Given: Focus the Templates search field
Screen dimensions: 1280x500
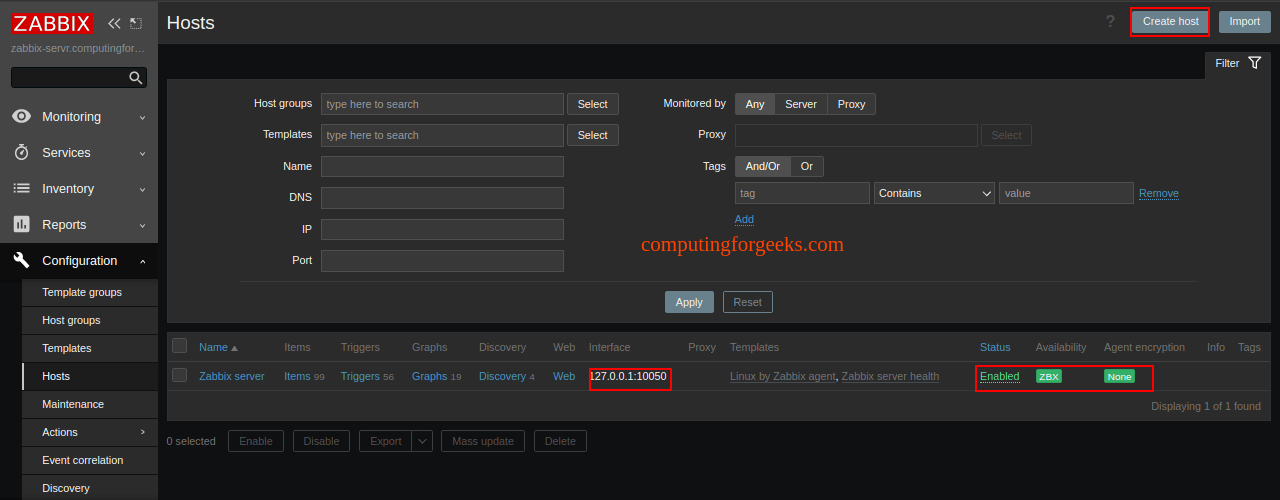Looking at the screenshot, I should [x=442, y=135].
